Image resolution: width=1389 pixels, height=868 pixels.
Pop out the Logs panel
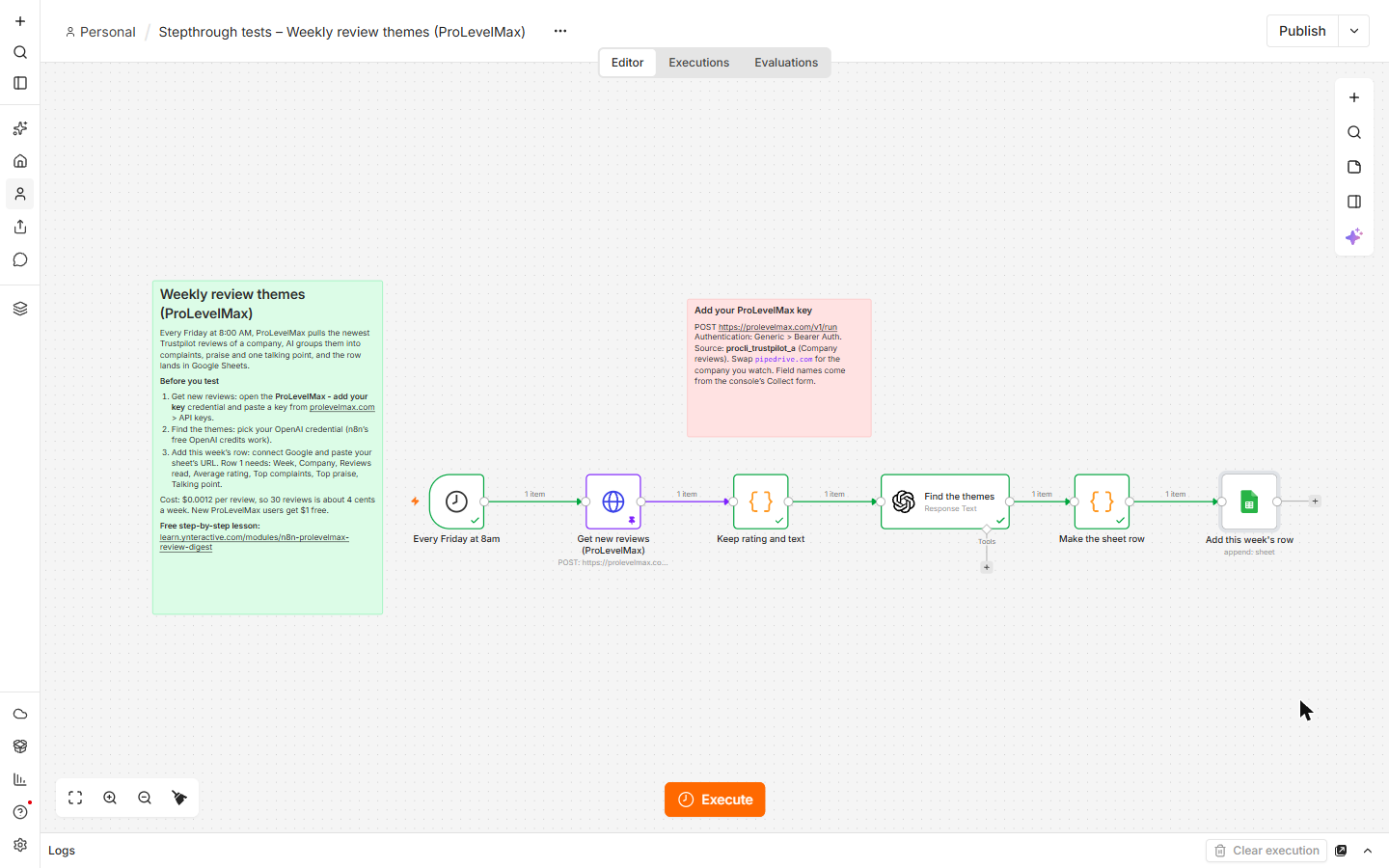(1341, 851)
